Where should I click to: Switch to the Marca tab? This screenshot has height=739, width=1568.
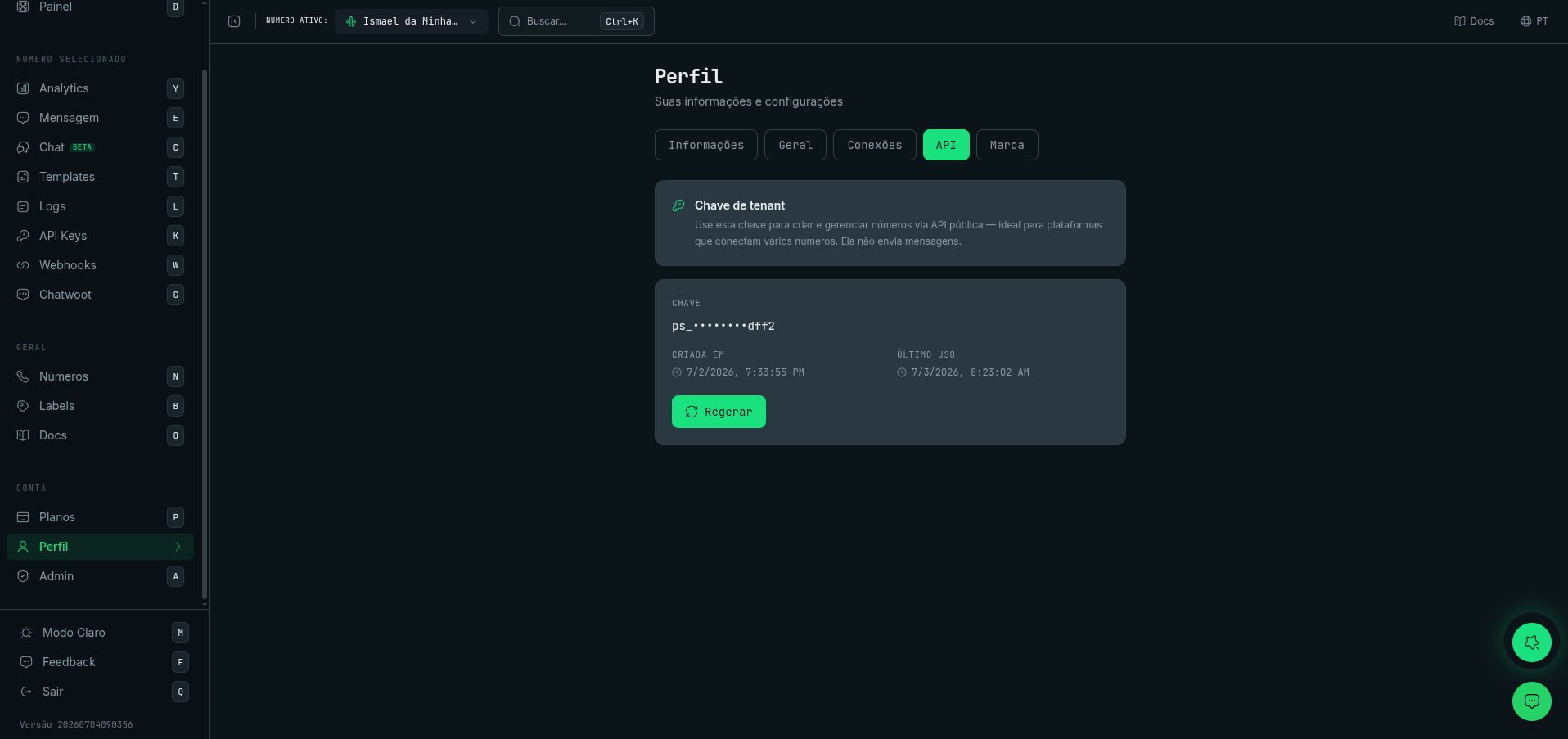[x=1007, y=145]
